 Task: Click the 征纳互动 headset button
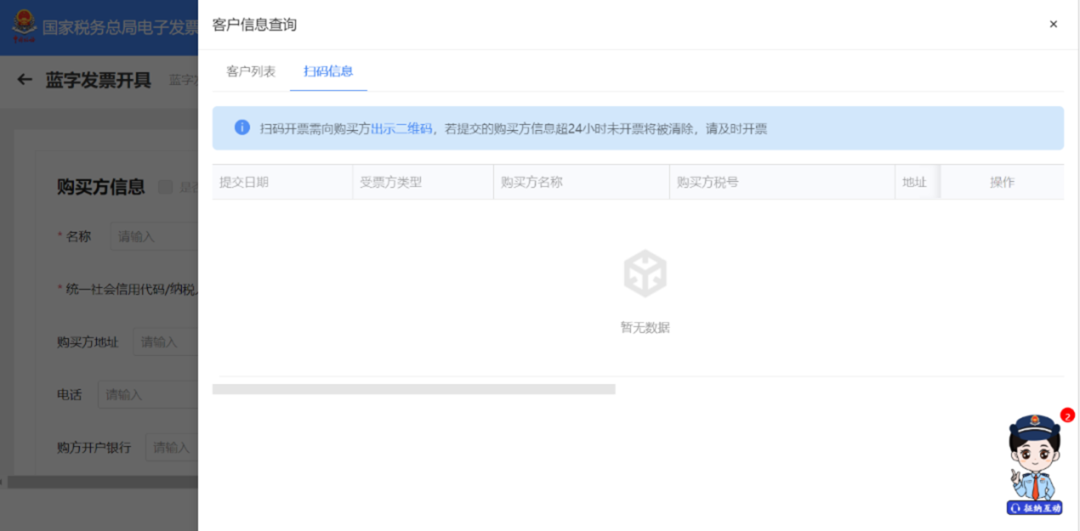click(x=1034, y=508)
